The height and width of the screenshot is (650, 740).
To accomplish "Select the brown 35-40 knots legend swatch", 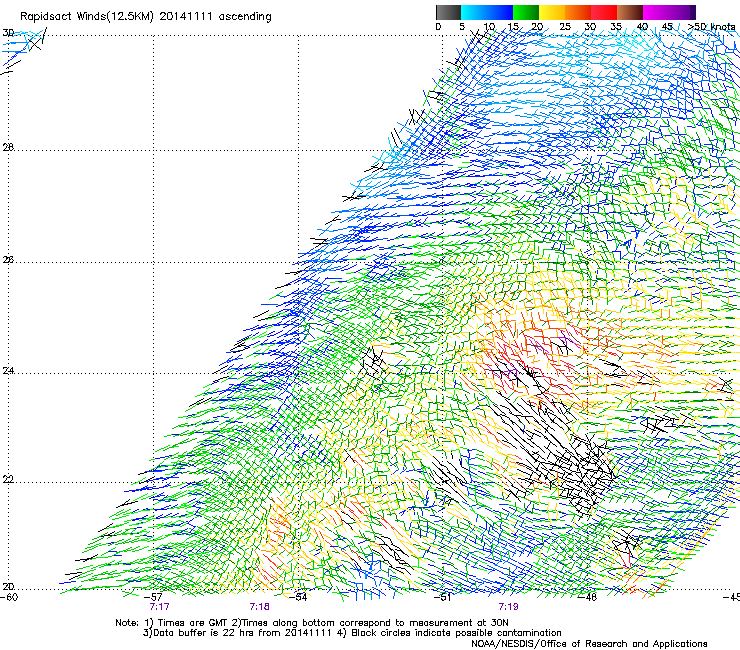I will click(630, 12).
